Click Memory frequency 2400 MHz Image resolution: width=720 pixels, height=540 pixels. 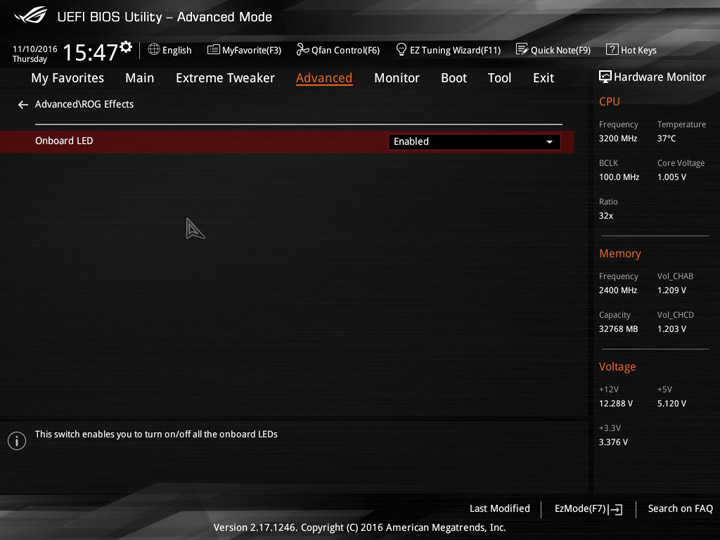click(618, 290)
